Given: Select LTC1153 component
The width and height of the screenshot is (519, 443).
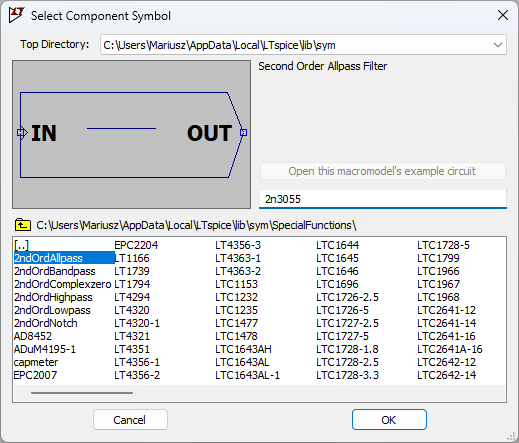Looking at the screenshot, I should (236, 284).
